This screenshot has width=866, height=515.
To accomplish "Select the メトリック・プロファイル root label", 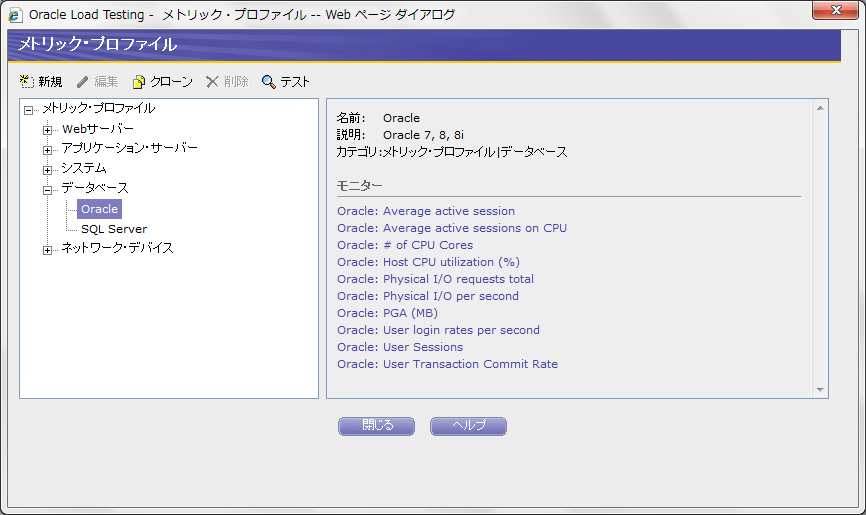I will 99,108.
